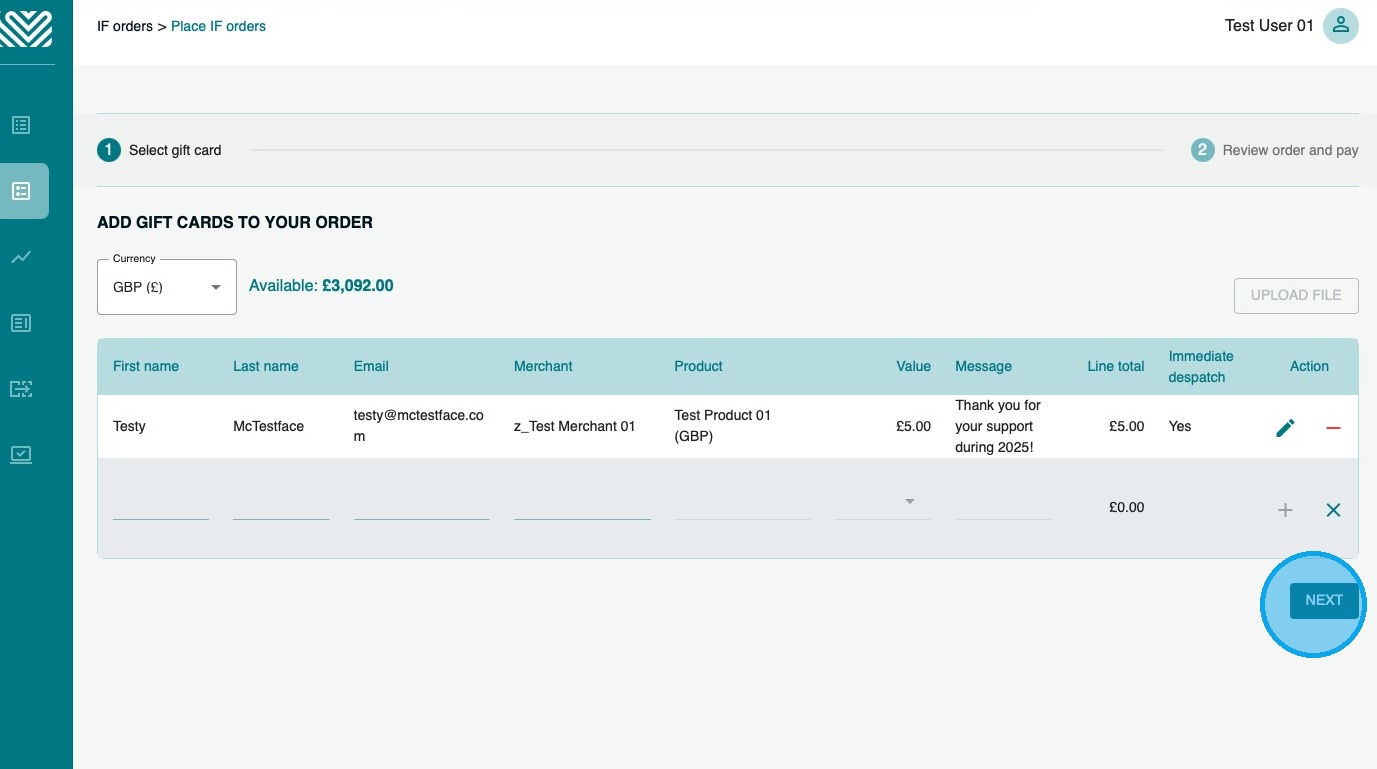
Task: Edit the Testy McTestface order row
Action: (1285, 427)
